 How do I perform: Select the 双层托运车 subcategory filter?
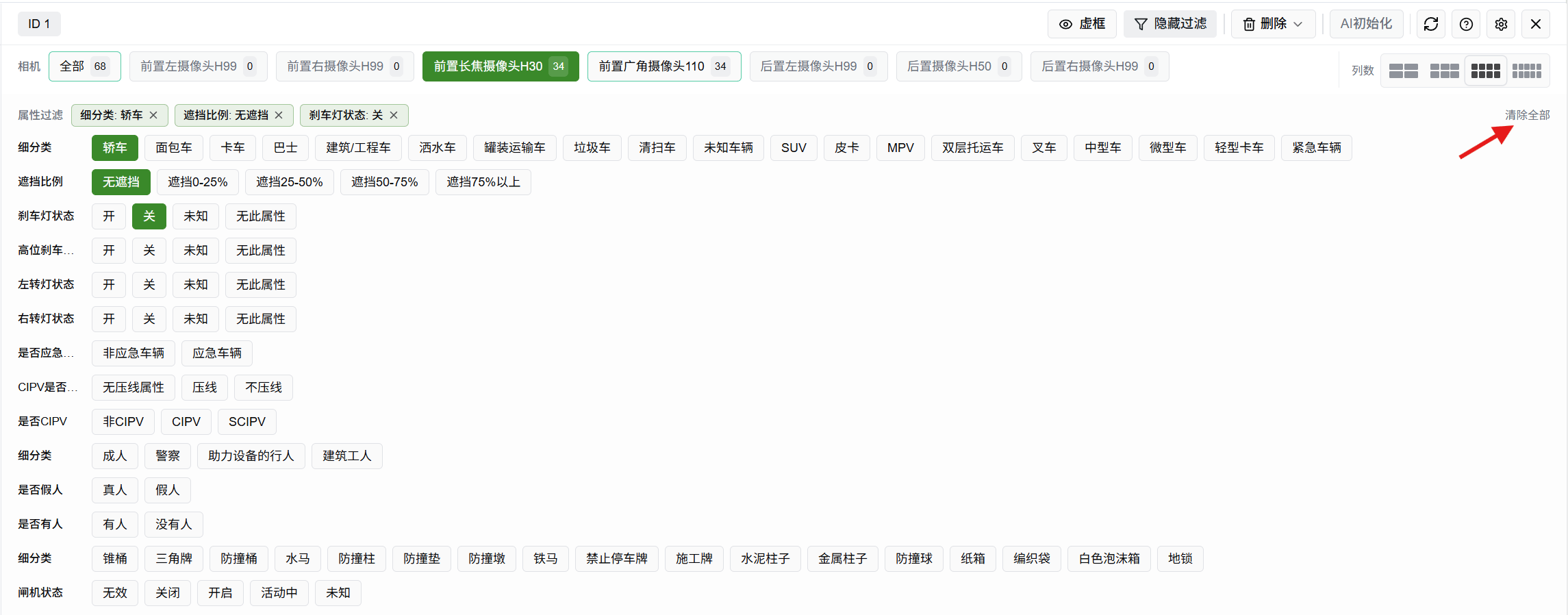973,148
